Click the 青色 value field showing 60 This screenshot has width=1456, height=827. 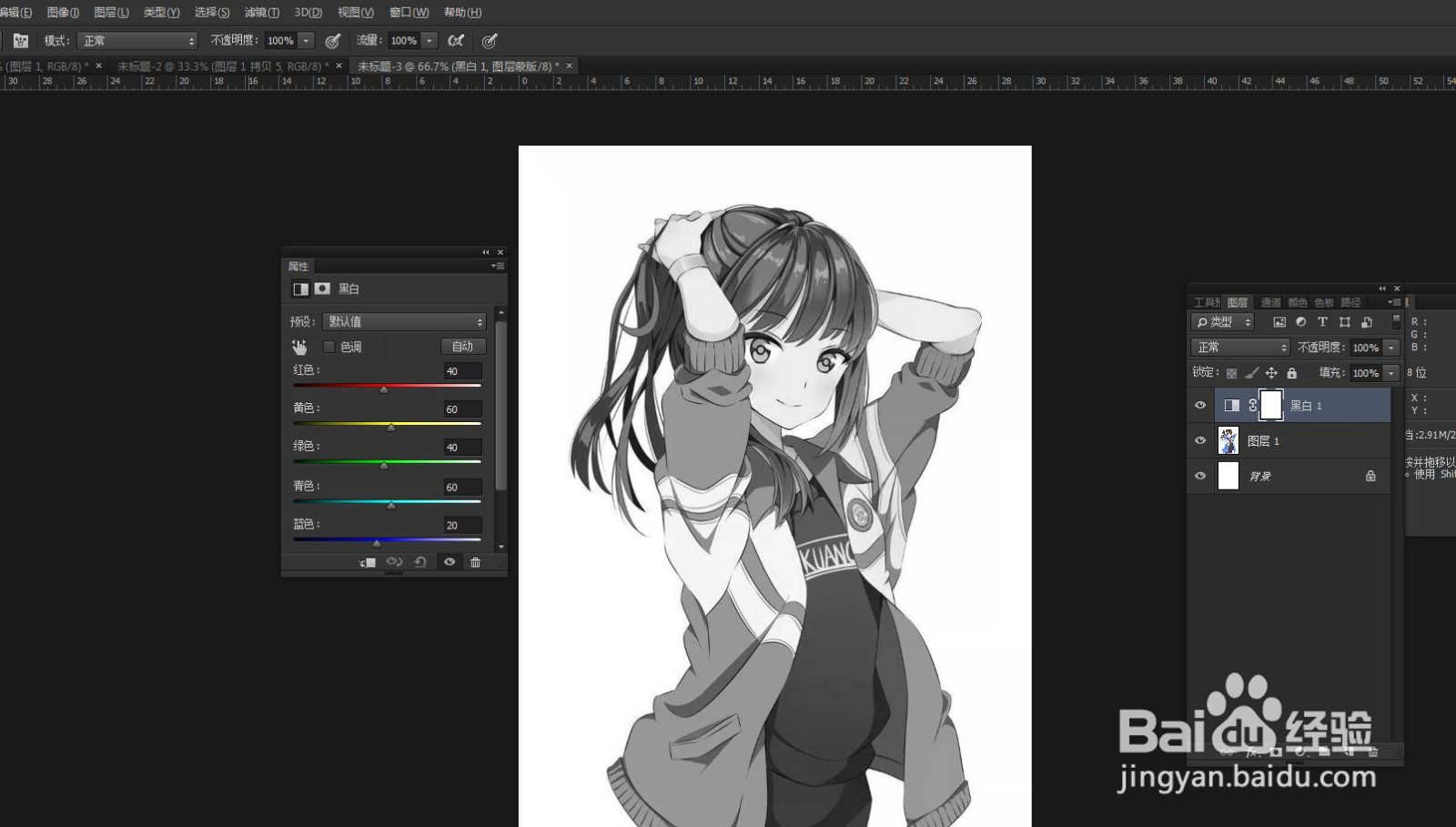pyautogui.click(x=462, y=487)
